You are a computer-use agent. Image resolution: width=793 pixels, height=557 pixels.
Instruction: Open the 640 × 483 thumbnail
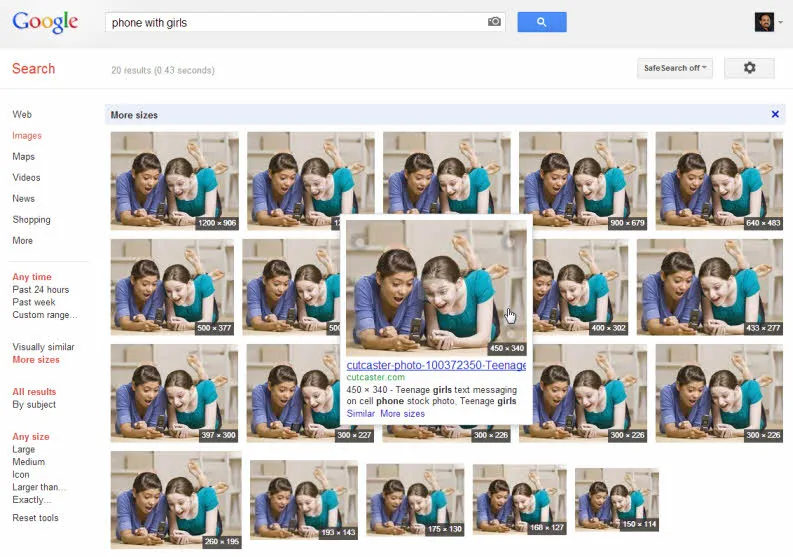click(x=719, y=181)
